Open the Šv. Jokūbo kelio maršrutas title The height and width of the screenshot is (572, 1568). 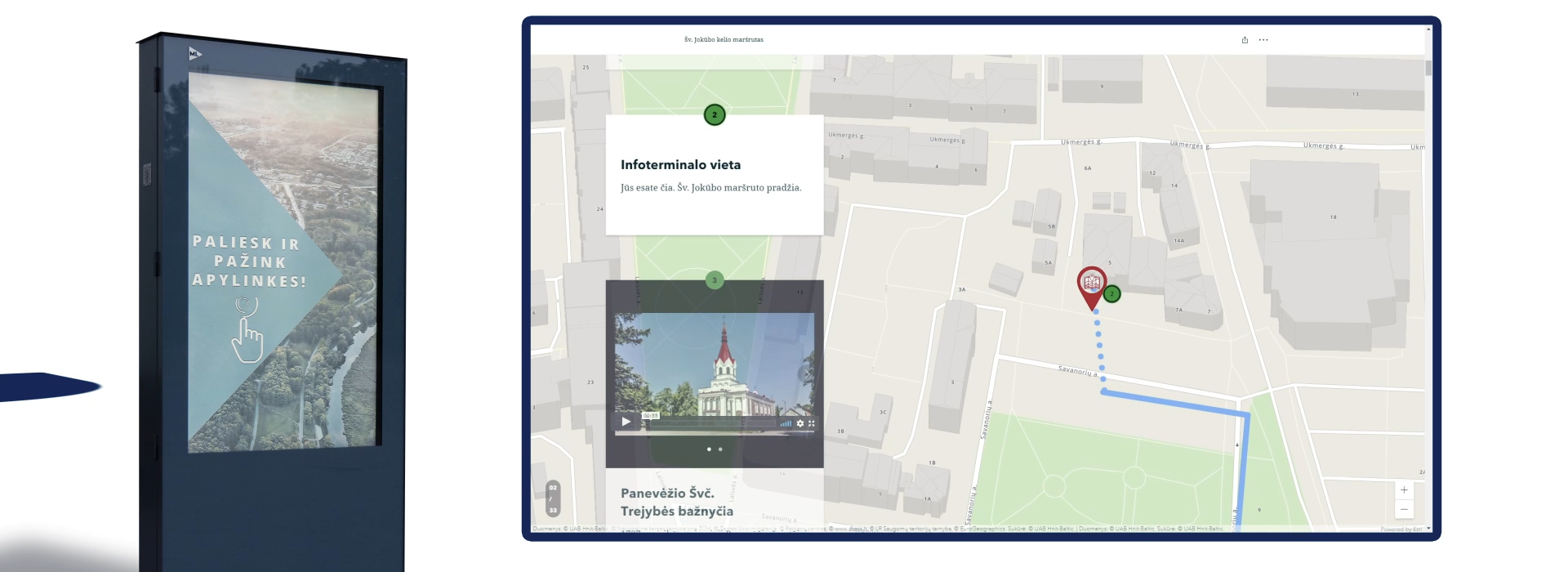[724, 40]
